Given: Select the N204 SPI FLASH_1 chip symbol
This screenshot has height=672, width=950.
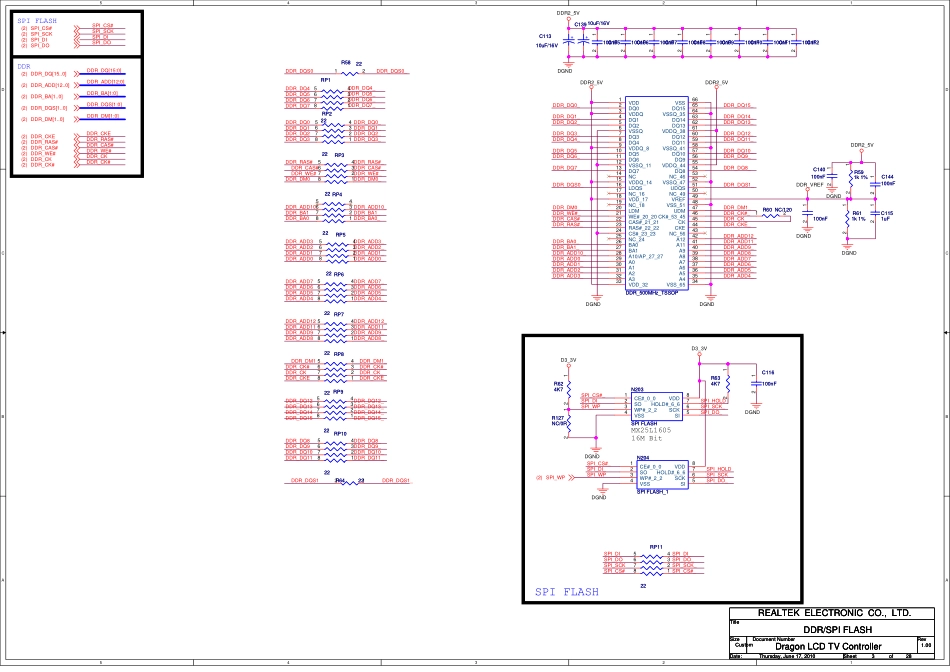Looking at the screenshot, I should point(662,474).
